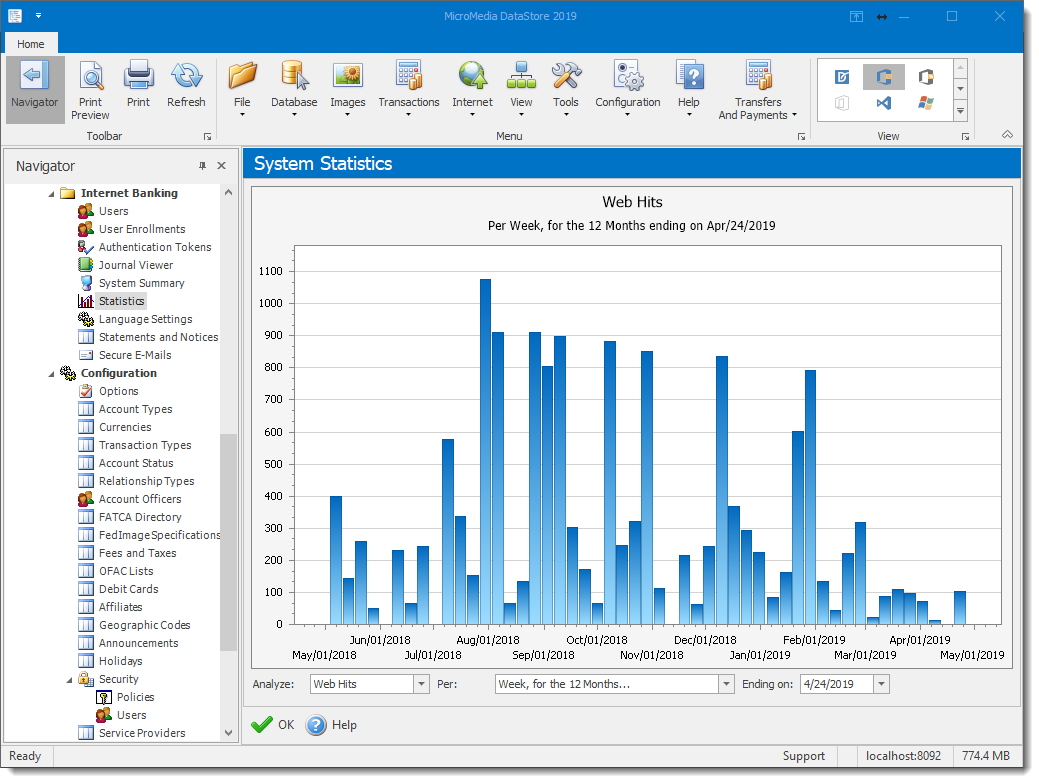
Task: Select the highlighted Office skin in View gallery
Action: [884, 78]
